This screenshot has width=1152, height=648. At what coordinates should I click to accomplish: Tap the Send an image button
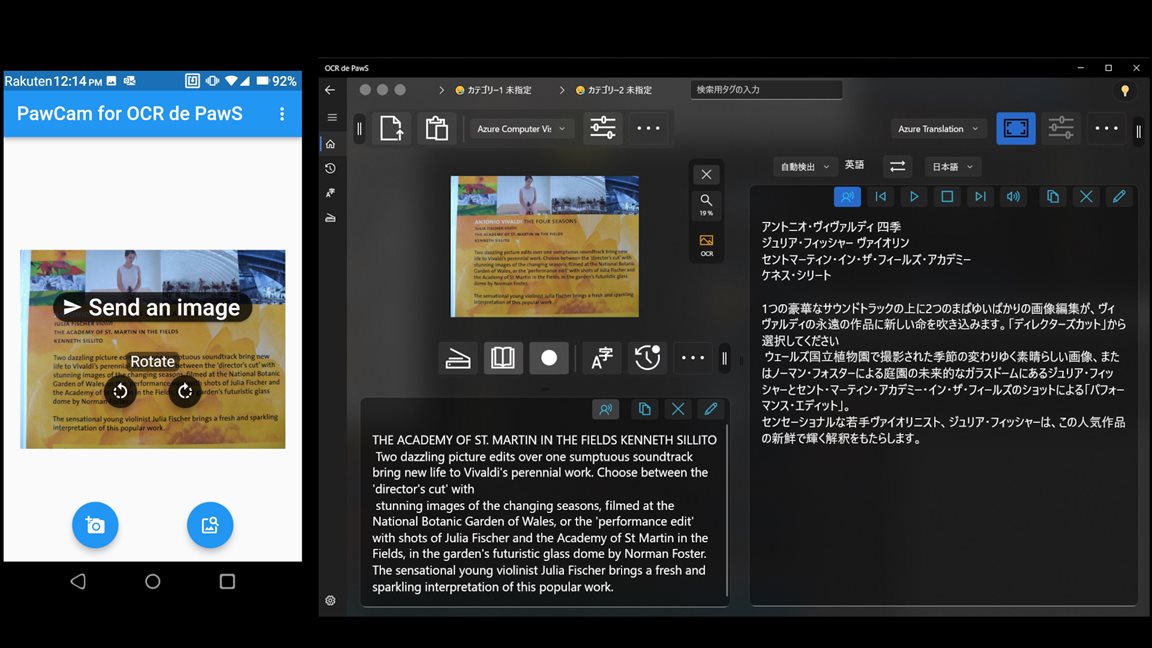[x=152, y=307]
